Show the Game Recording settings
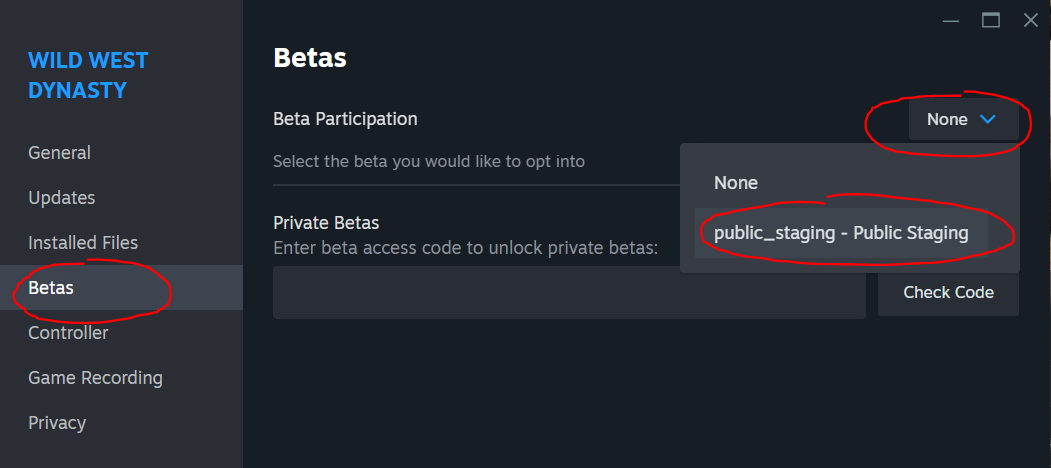Screen dimensions: 1051x468 pyautogui.click(x=95, y=378)
